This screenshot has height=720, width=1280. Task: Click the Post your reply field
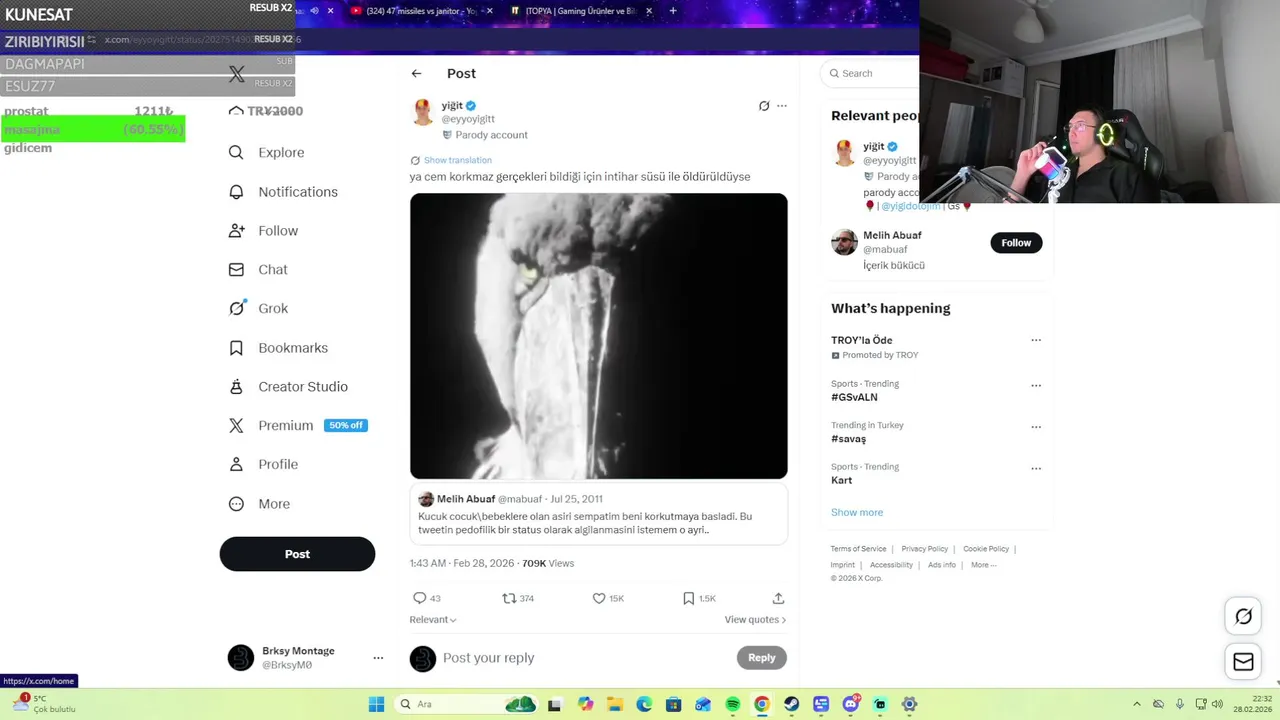pyautogui.click(x=585, y=658)
